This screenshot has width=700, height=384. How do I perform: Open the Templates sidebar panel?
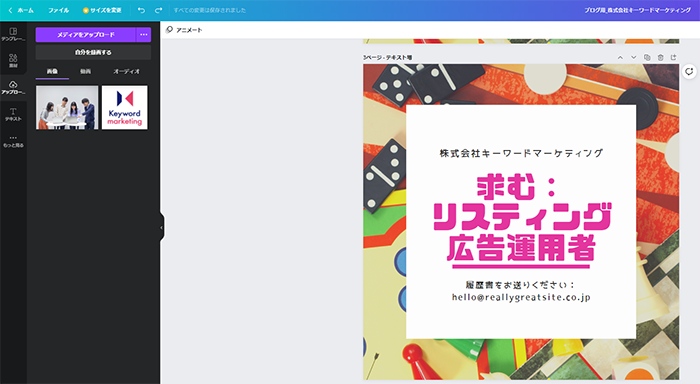pos(13,34)
